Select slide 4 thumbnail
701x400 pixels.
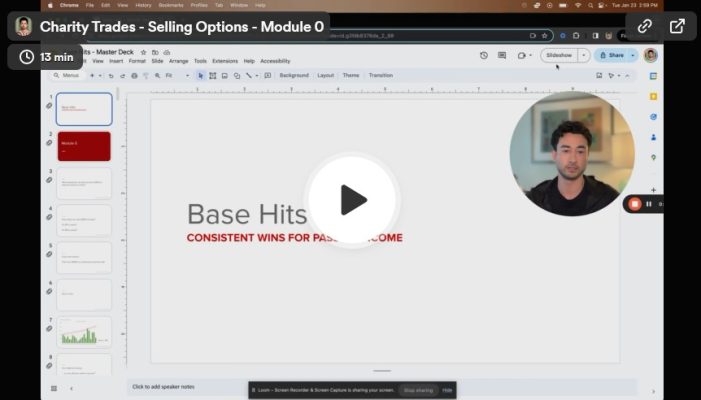point(84,220)
